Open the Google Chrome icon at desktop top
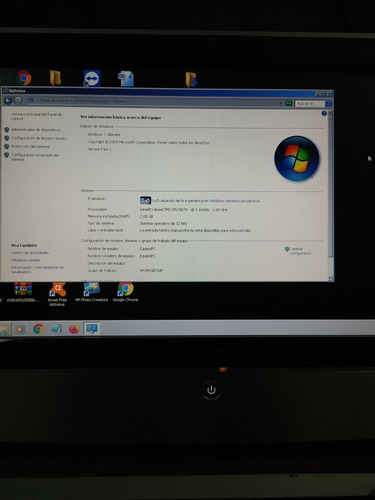375x500 pixels. (x=24, y=78)
